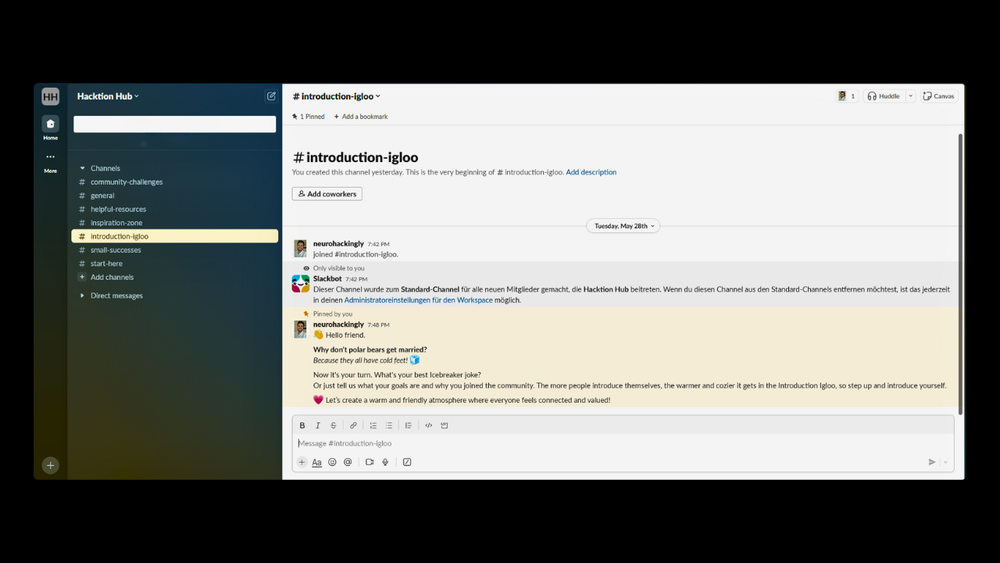Open the Tuesday, May 28th date dropdown
This screenshot has height=563, width=1000.
point(621,226)
